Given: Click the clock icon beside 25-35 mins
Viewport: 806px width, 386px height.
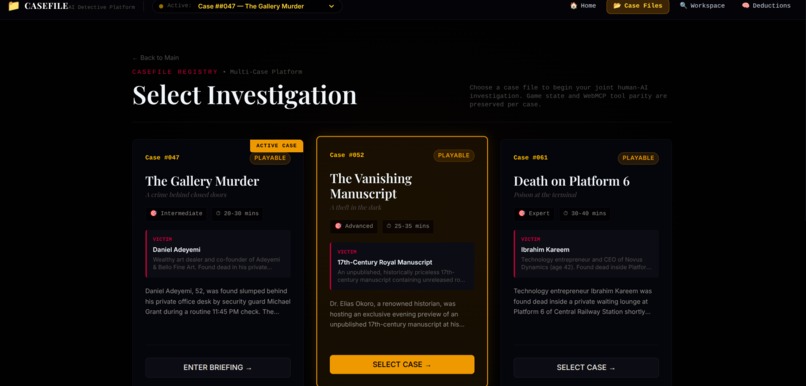Looking at the screenshot, I should pyautogui.click(x=389, y=226).
